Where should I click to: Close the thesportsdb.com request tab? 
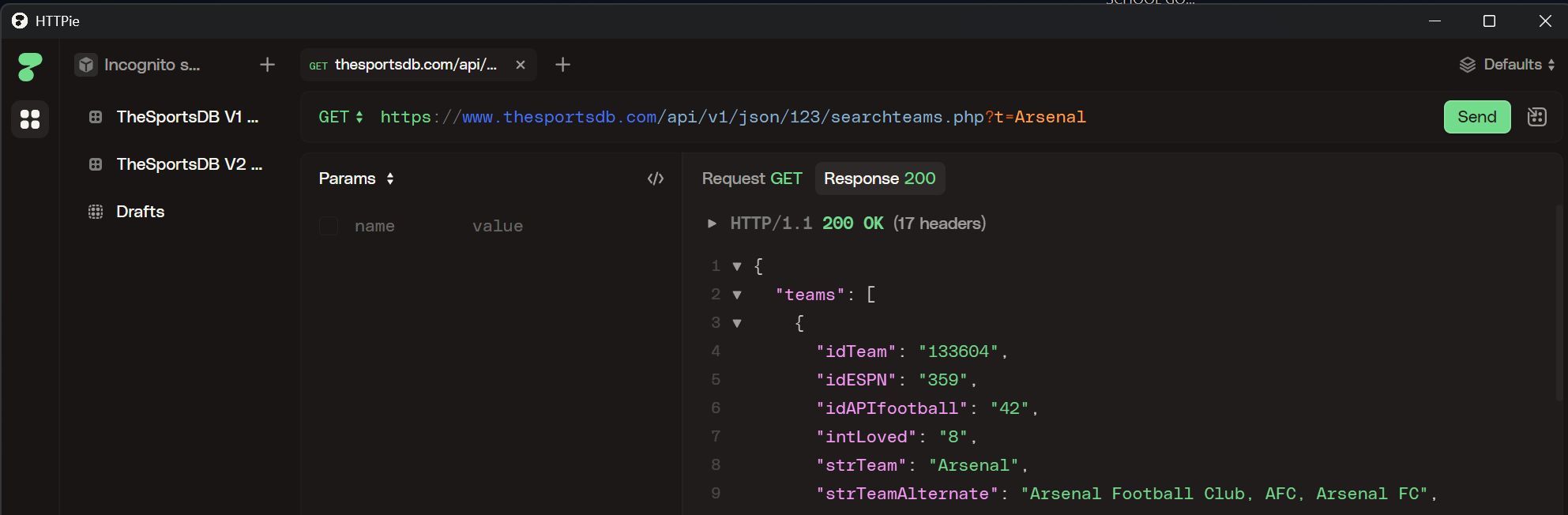click(x=521, y=65)
